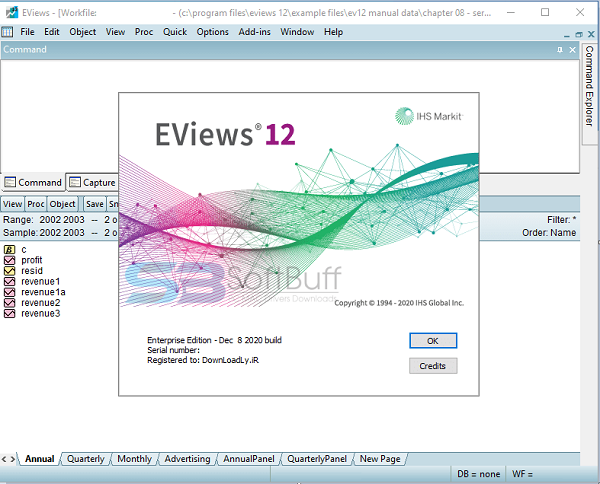600x484 pixels.
Task: Select the Quarterly page tab
Action: click(x=86, y=459)
